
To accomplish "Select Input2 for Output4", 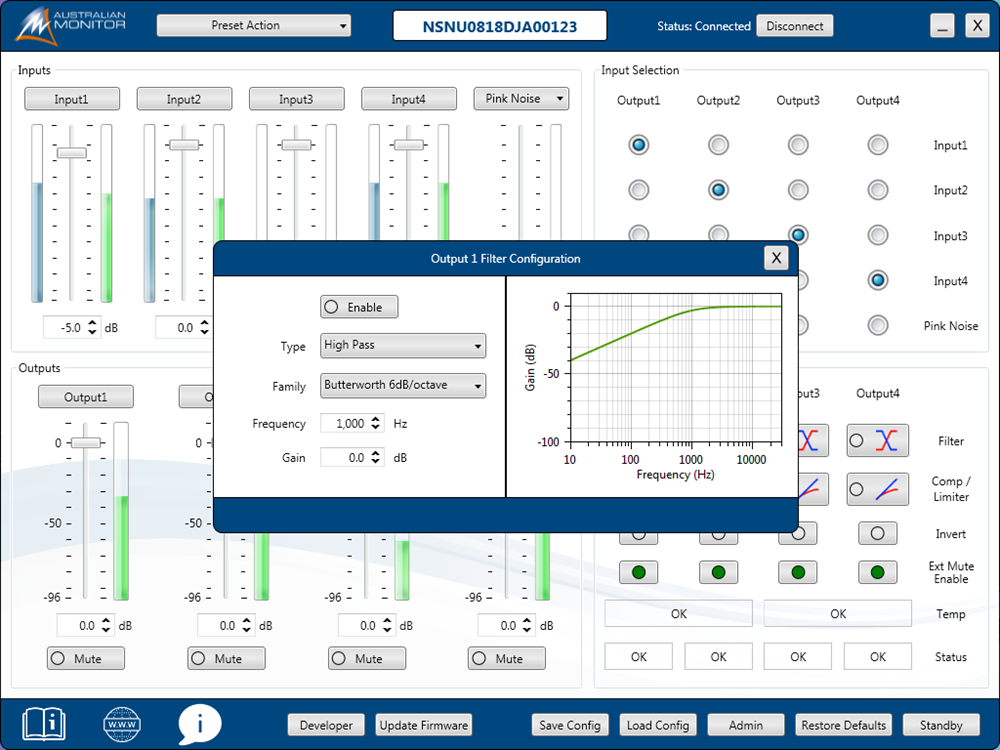I will [x=877, y=190].
